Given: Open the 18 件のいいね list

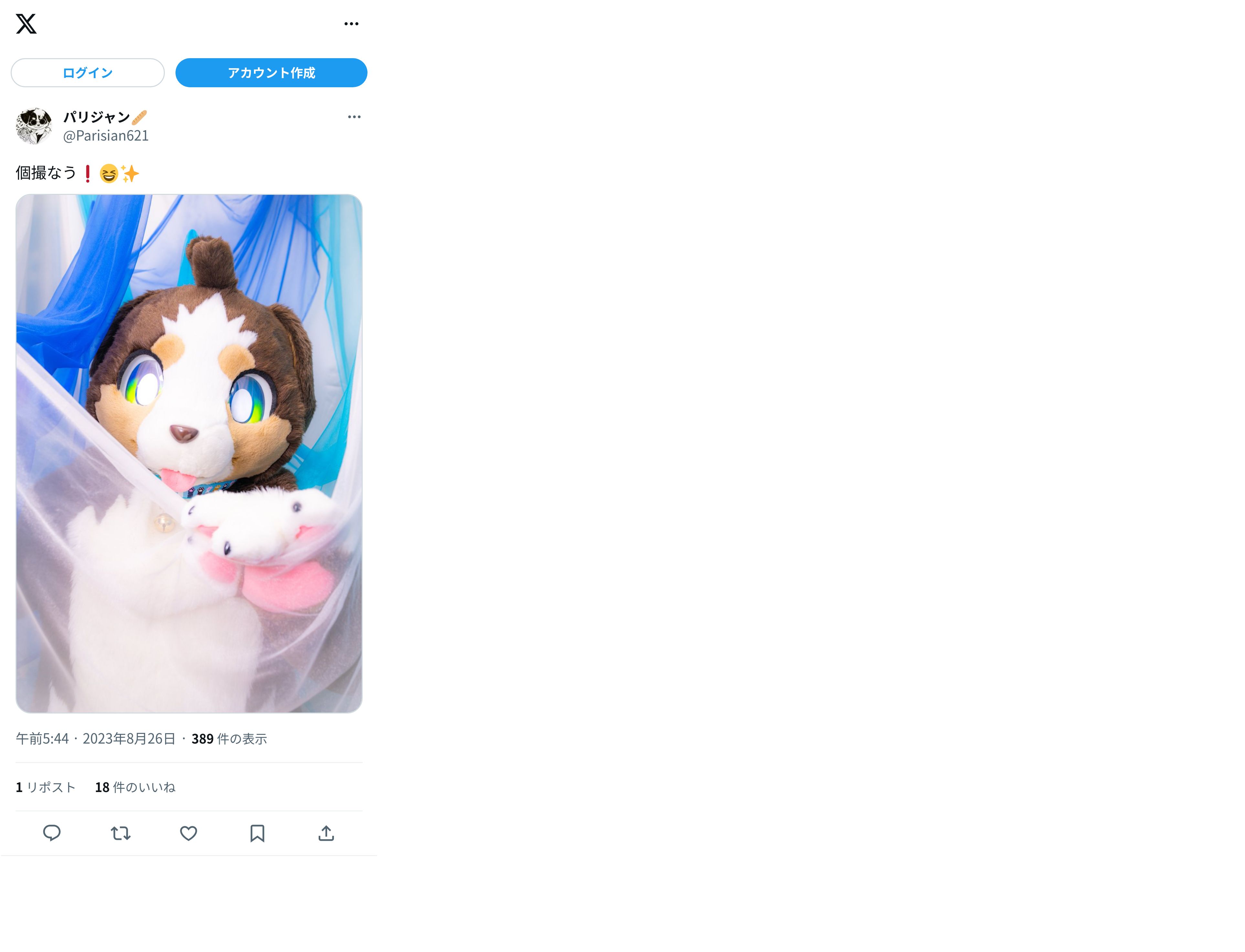Looking at the screenshot, I should [x=135, y=787].
